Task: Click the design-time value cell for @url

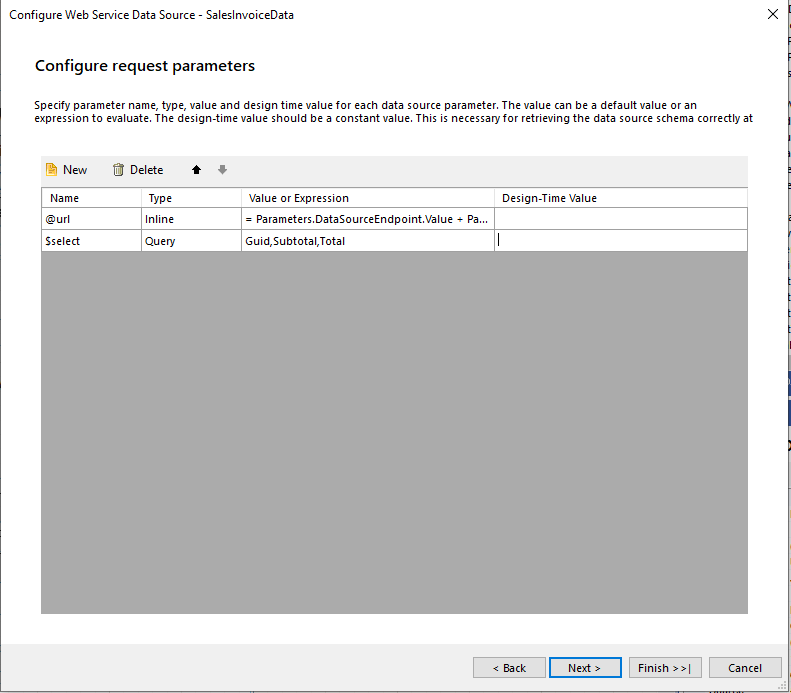Action: coord(621,219)
